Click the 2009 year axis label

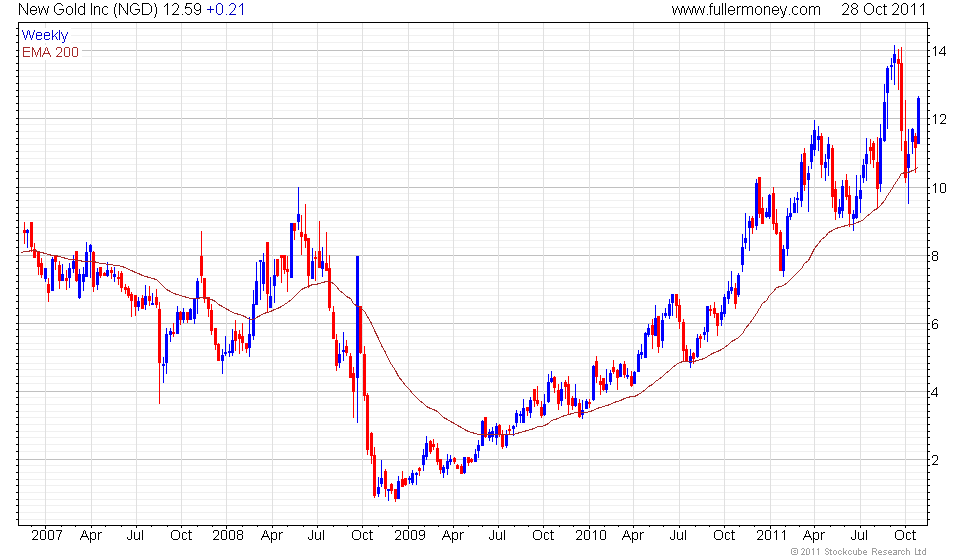pyautogui.click(x=409, y=536)
